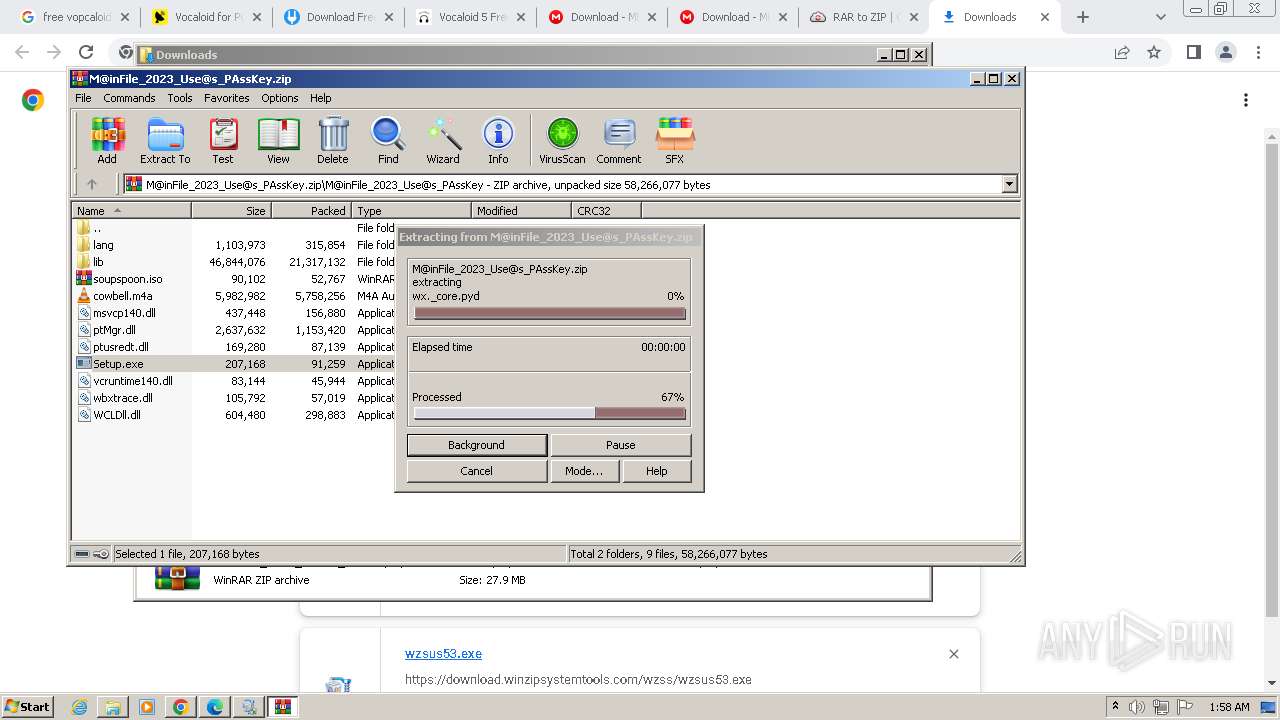Open the Help menu
Screen dimensions: 1280x720
tap(320, 98)
